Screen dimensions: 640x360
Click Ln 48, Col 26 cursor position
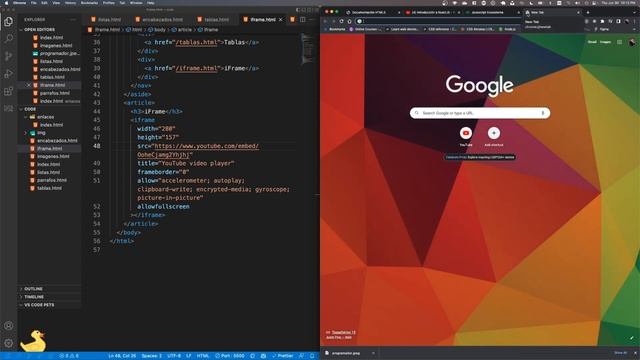[x=122, y=356]
